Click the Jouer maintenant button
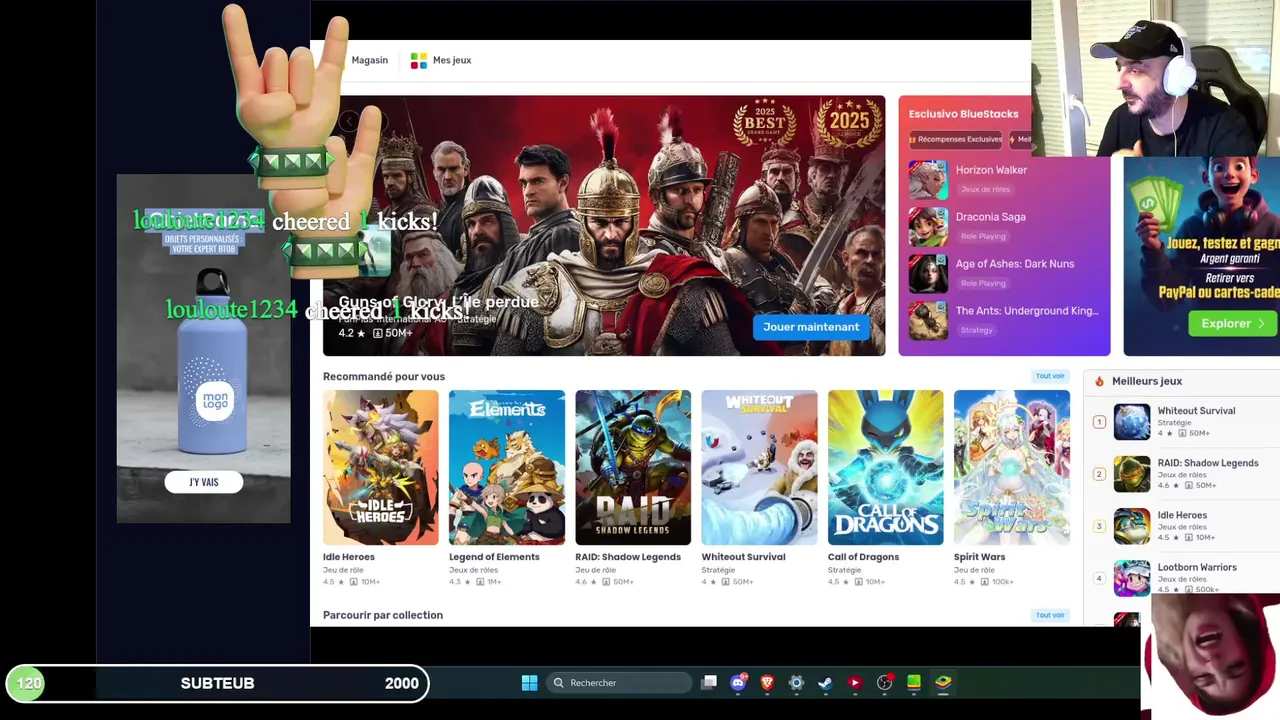1280x720 pixels. (811, 327)
